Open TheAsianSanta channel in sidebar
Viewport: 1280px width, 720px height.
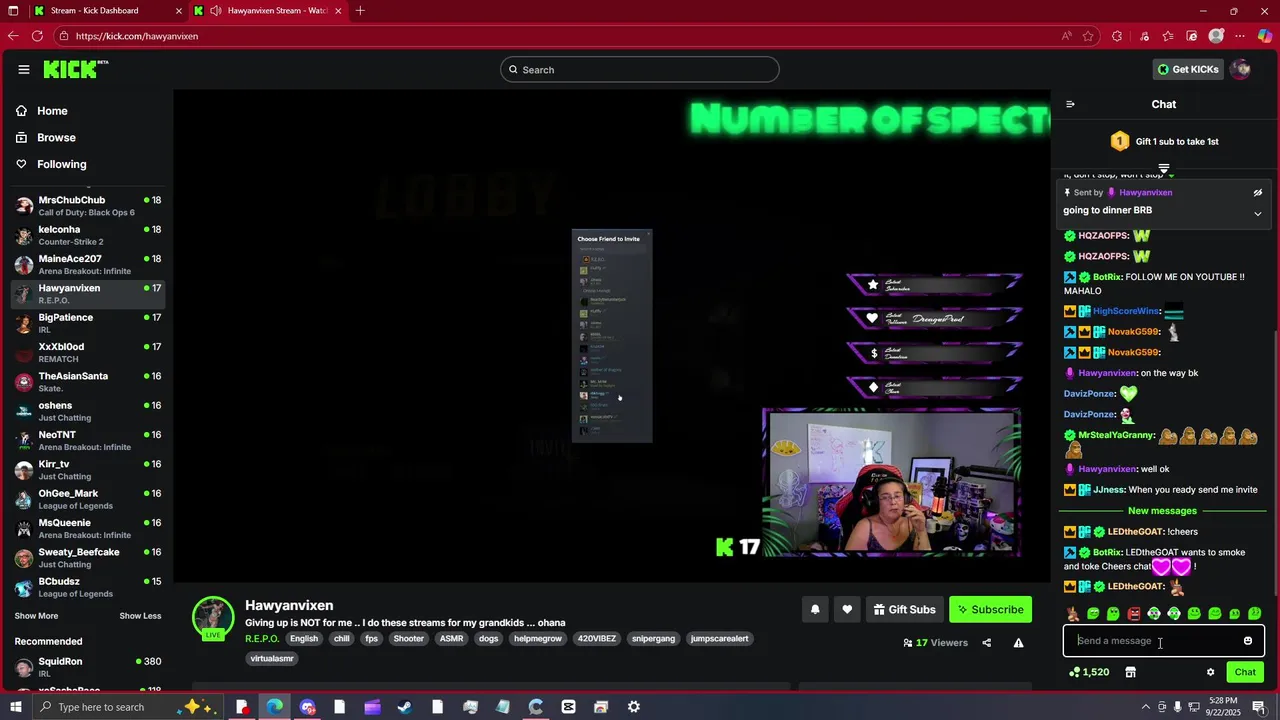(88, 382)
